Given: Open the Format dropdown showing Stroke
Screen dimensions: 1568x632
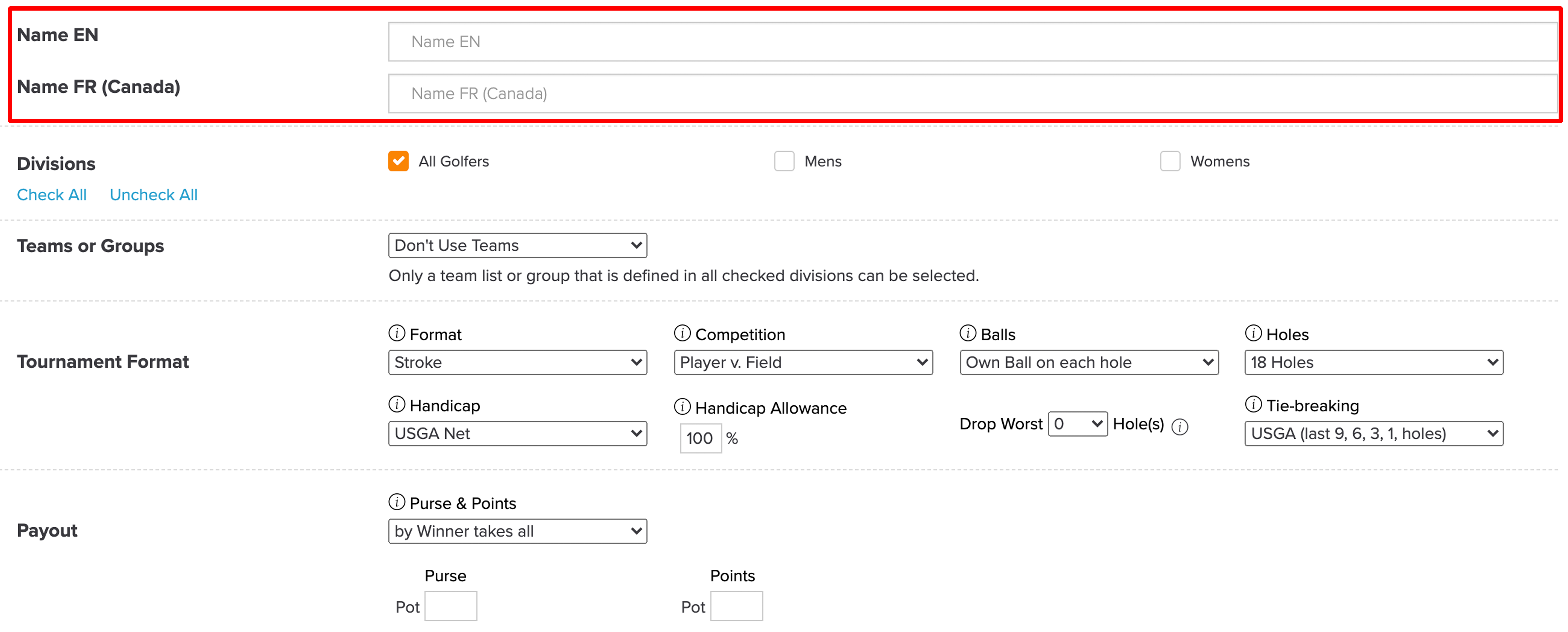Looking at the screenshot, I should 517,362.
